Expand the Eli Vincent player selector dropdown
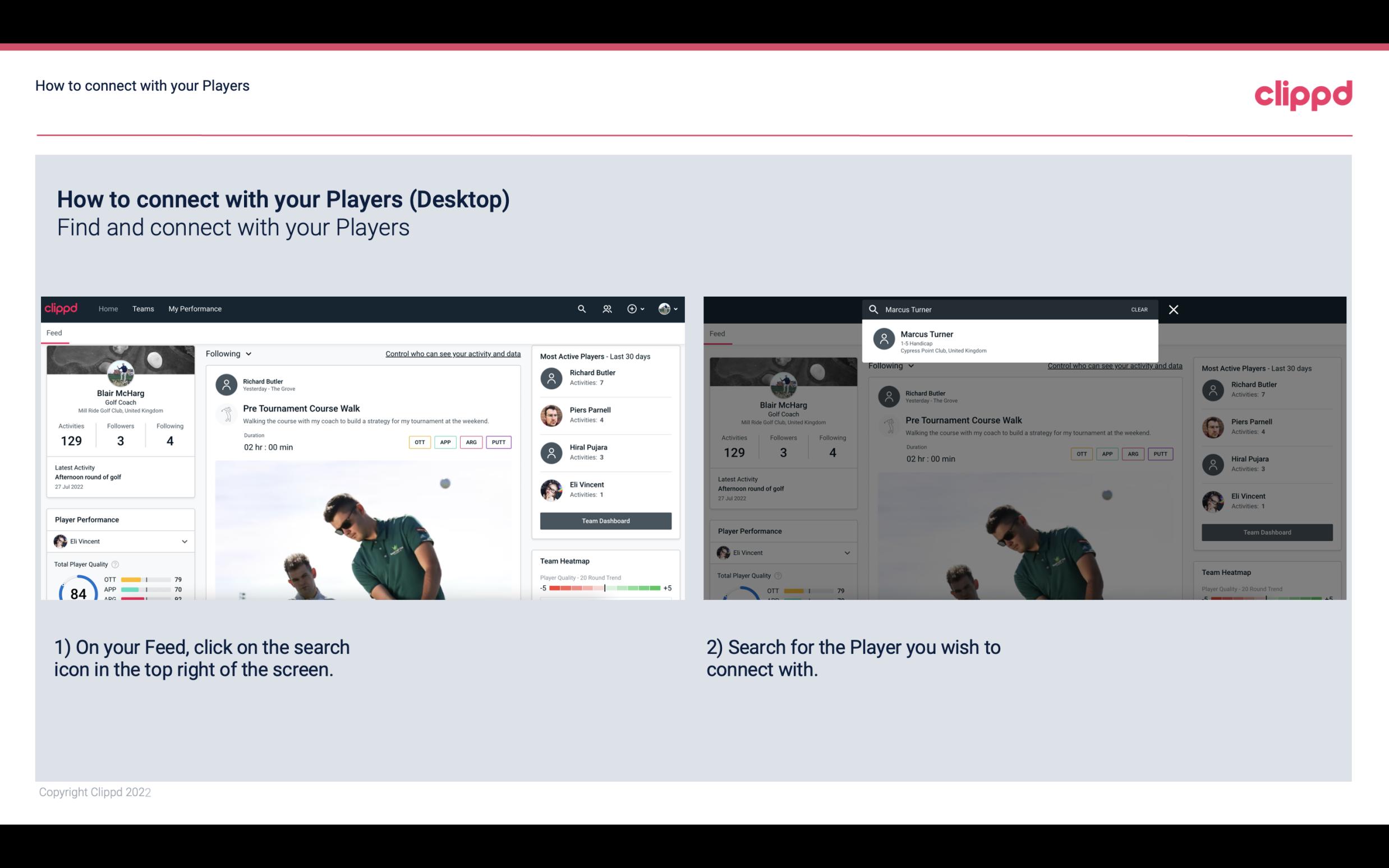This screenshot has width=1389, height=868. coord(184,541)
